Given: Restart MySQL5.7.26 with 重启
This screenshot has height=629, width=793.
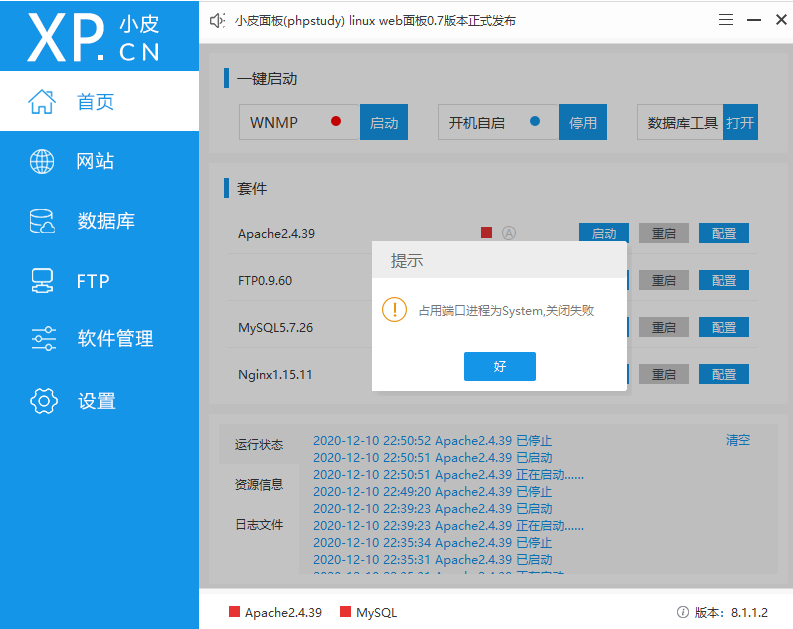Looking at the screenshot, I should click(x=664, y=327).
